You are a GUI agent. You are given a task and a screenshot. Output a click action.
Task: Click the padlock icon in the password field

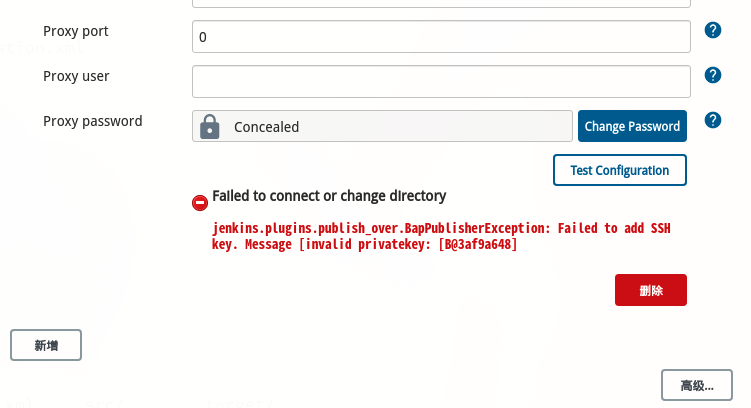209,126
